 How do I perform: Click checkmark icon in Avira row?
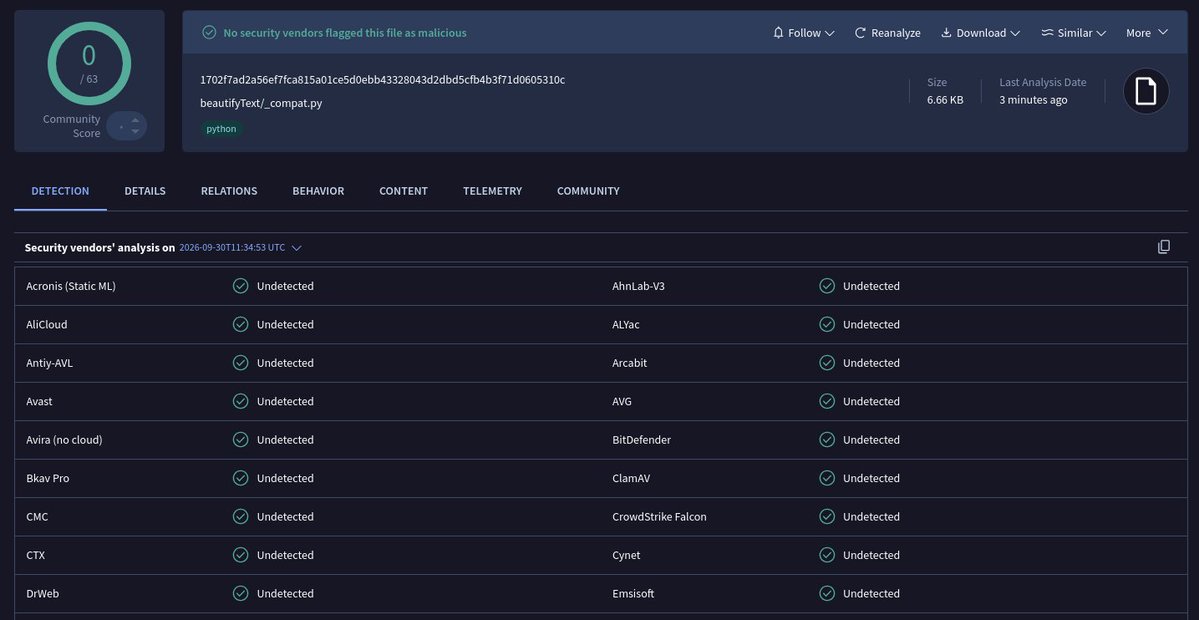tap(240, 440)
